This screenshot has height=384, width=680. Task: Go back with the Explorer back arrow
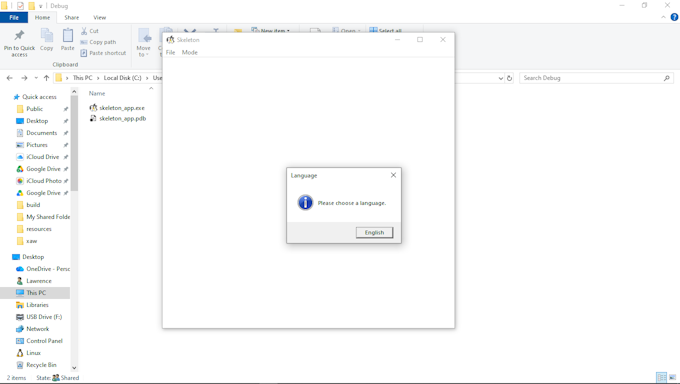point(10,78)
